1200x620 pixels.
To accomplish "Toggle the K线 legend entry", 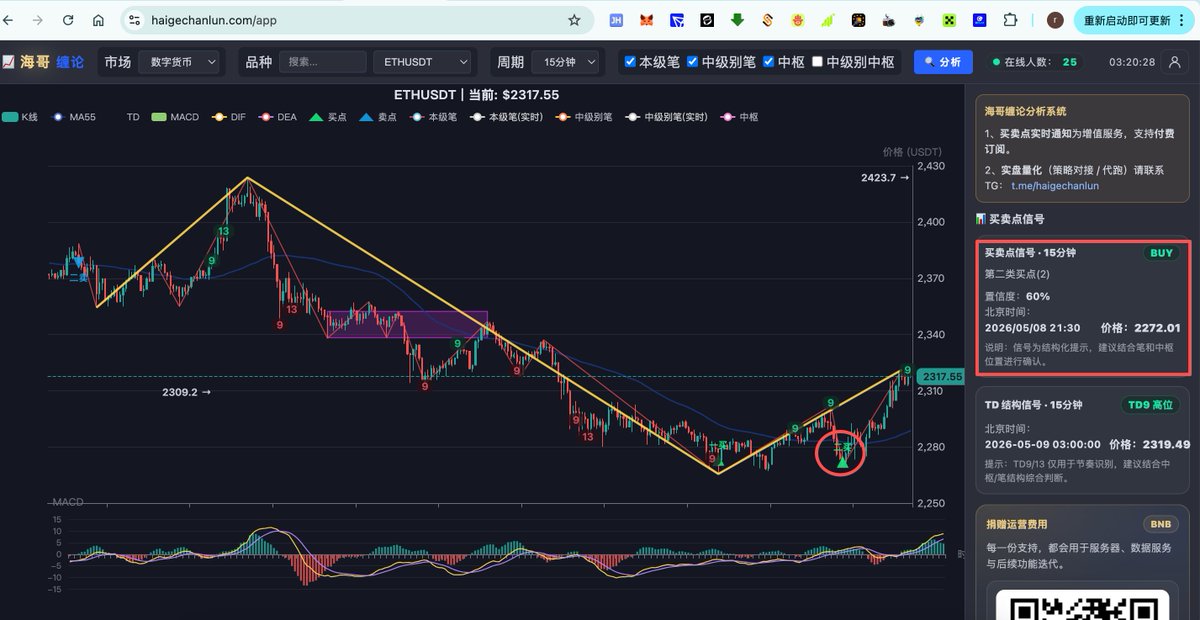I will click(20, 117).
